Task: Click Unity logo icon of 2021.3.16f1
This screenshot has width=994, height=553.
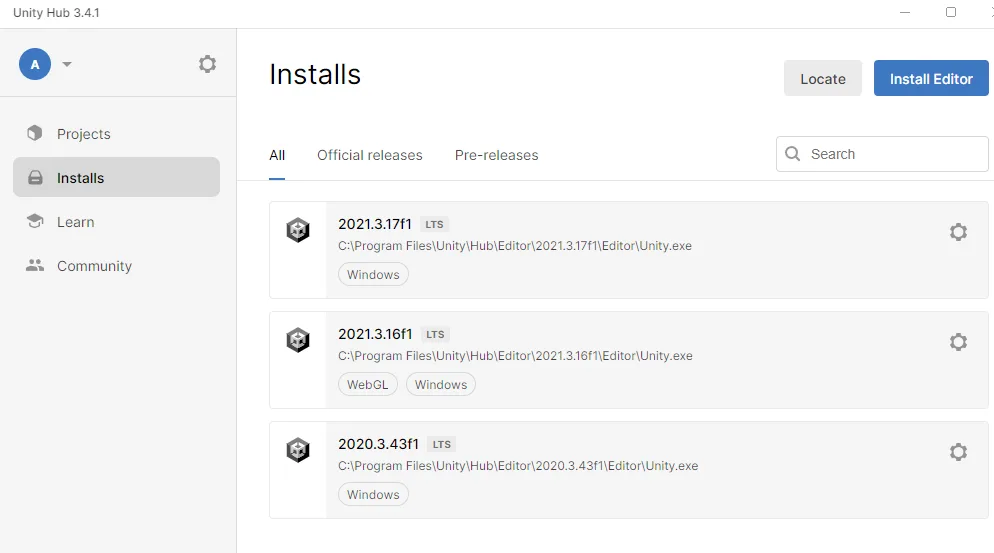Action: click(x=298, y=340)
